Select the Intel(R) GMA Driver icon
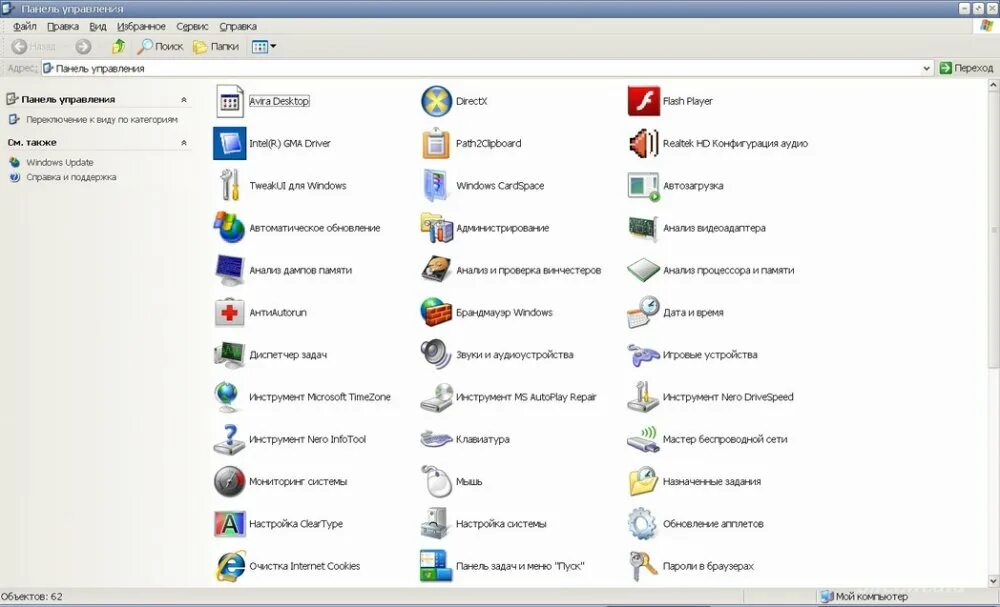This screenshot has height=607, width=1000. [230, 143]
